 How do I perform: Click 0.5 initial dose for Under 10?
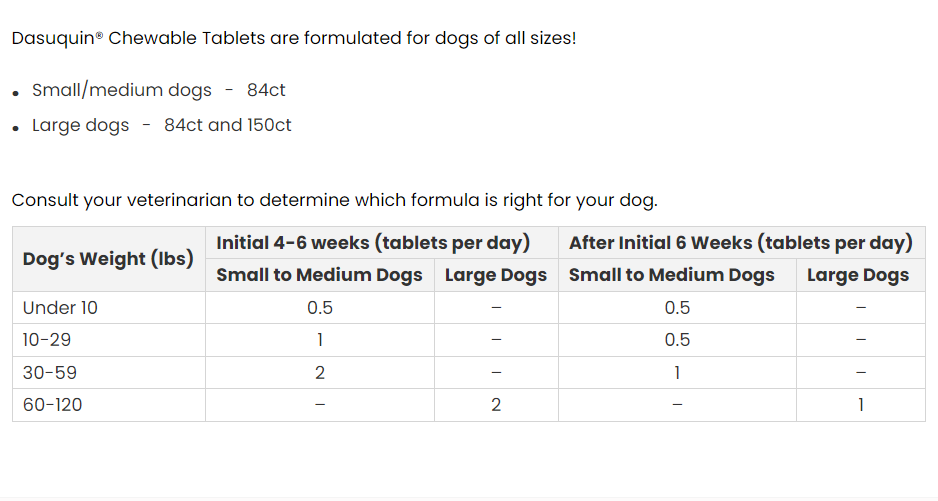[x=320, y=308]
